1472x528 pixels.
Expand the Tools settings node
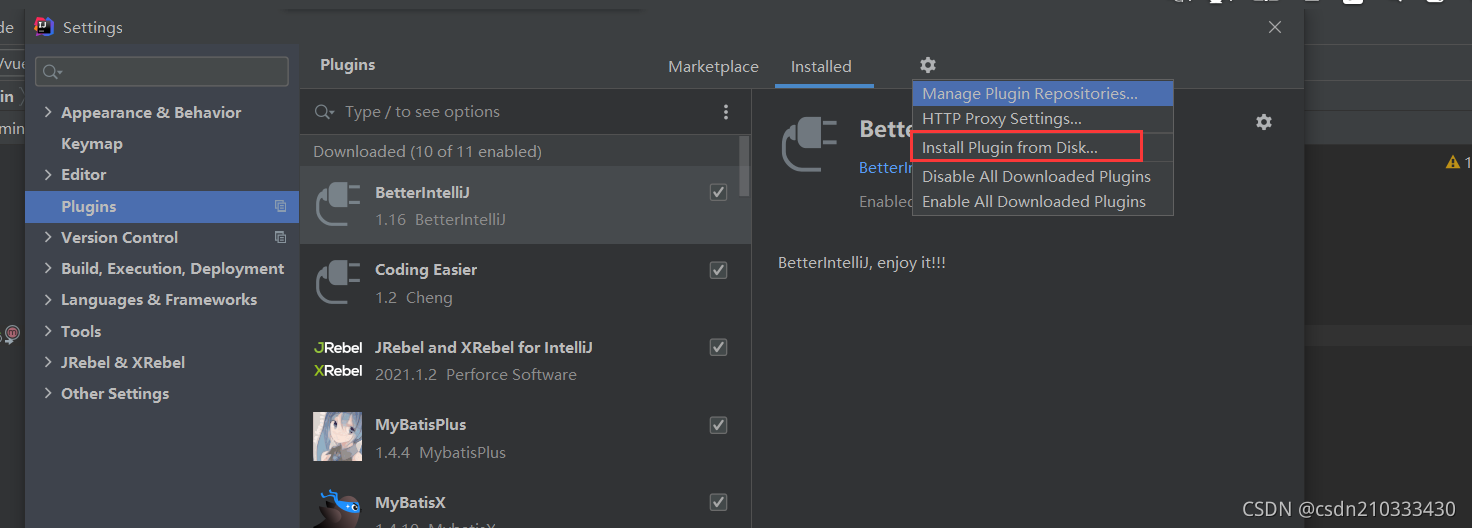[x=48, y=331]
